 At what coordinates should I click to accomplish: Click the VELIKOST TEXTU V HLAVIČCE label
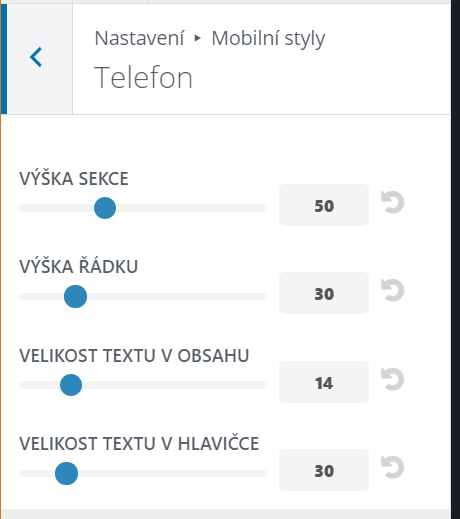tap(139, 443)
